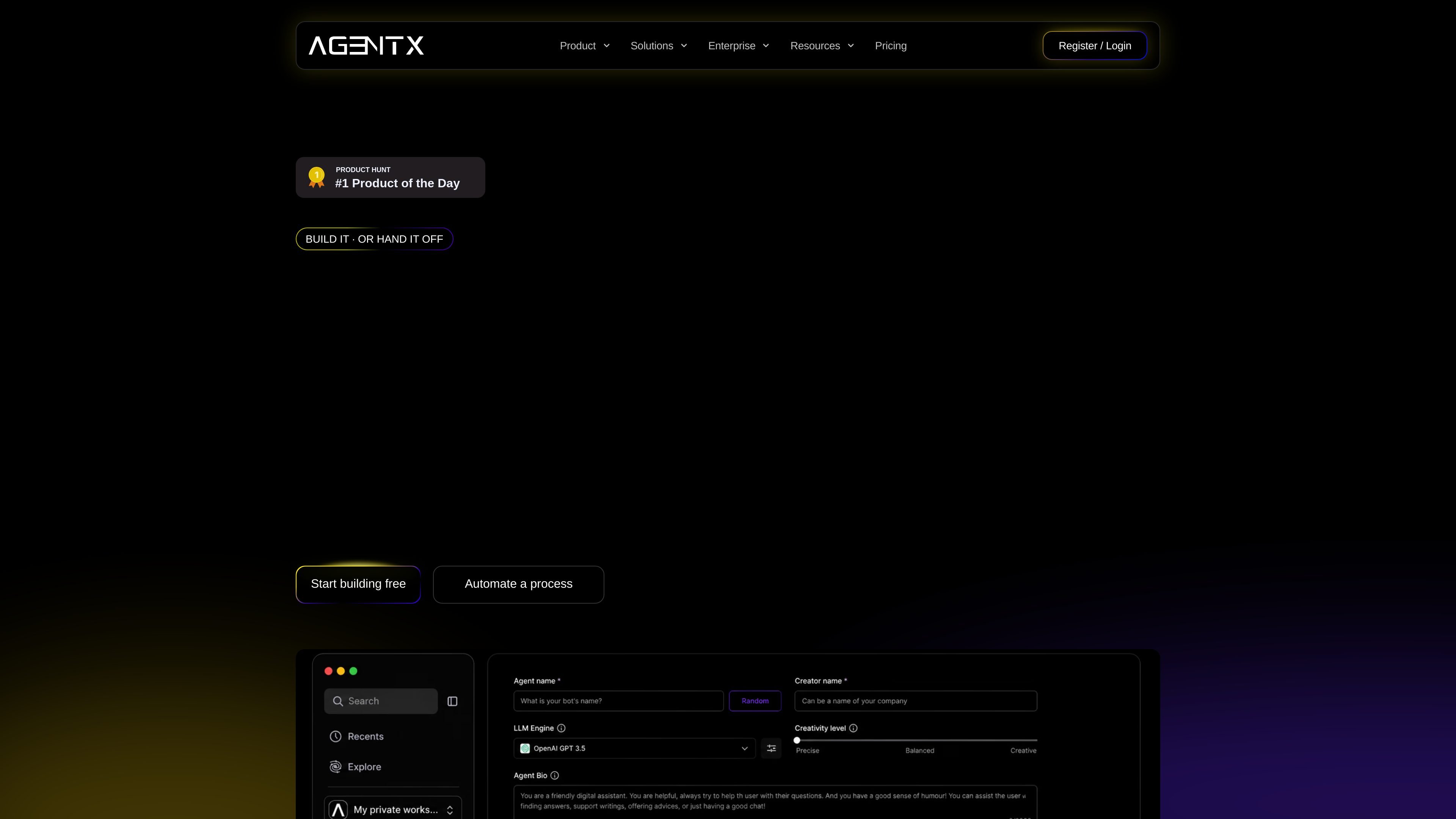Open Agent Bio info icon

point(554,775)
